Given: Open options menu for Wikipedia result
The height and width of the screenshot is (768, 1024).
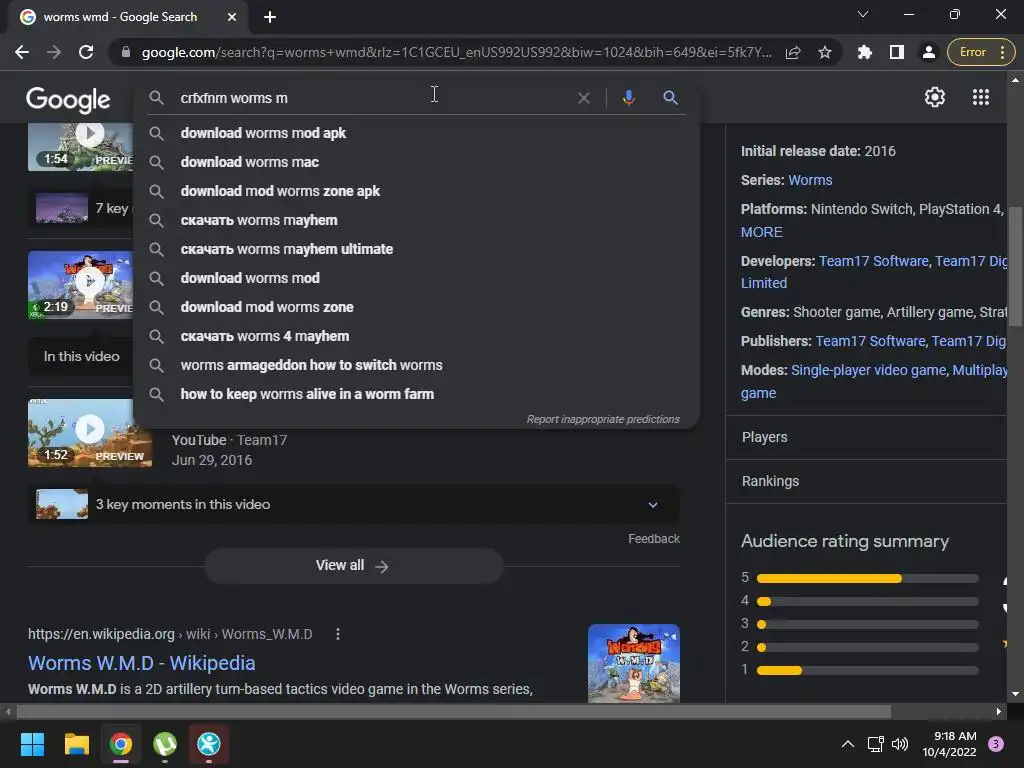Looking at the screenshot, I should (x=338, y=634).
